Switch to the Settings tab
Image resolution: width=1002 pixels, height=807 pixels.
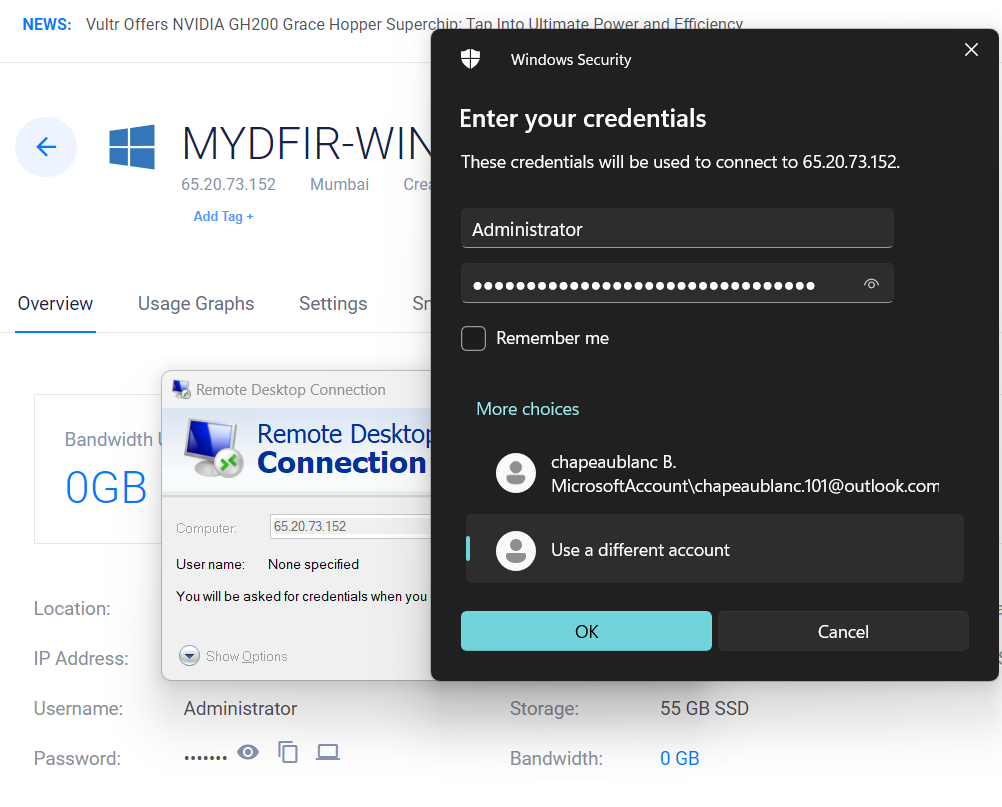[333, 304]
